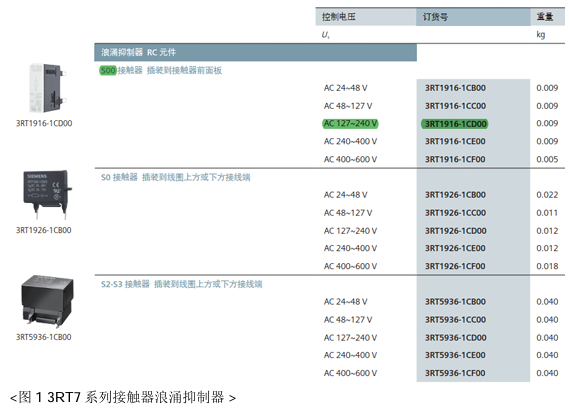Viewport: 572px width, 420px height.
Task: Click AC 127~240 V in the 3RT5936-1CD00 row
Action: (350, 338)
